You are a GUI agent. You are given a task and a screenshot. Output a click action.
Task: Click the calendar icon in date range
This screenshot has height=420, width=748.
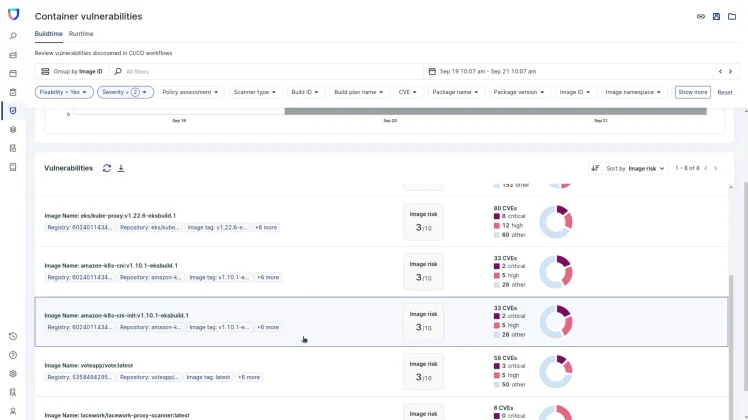tap(432, 72)
